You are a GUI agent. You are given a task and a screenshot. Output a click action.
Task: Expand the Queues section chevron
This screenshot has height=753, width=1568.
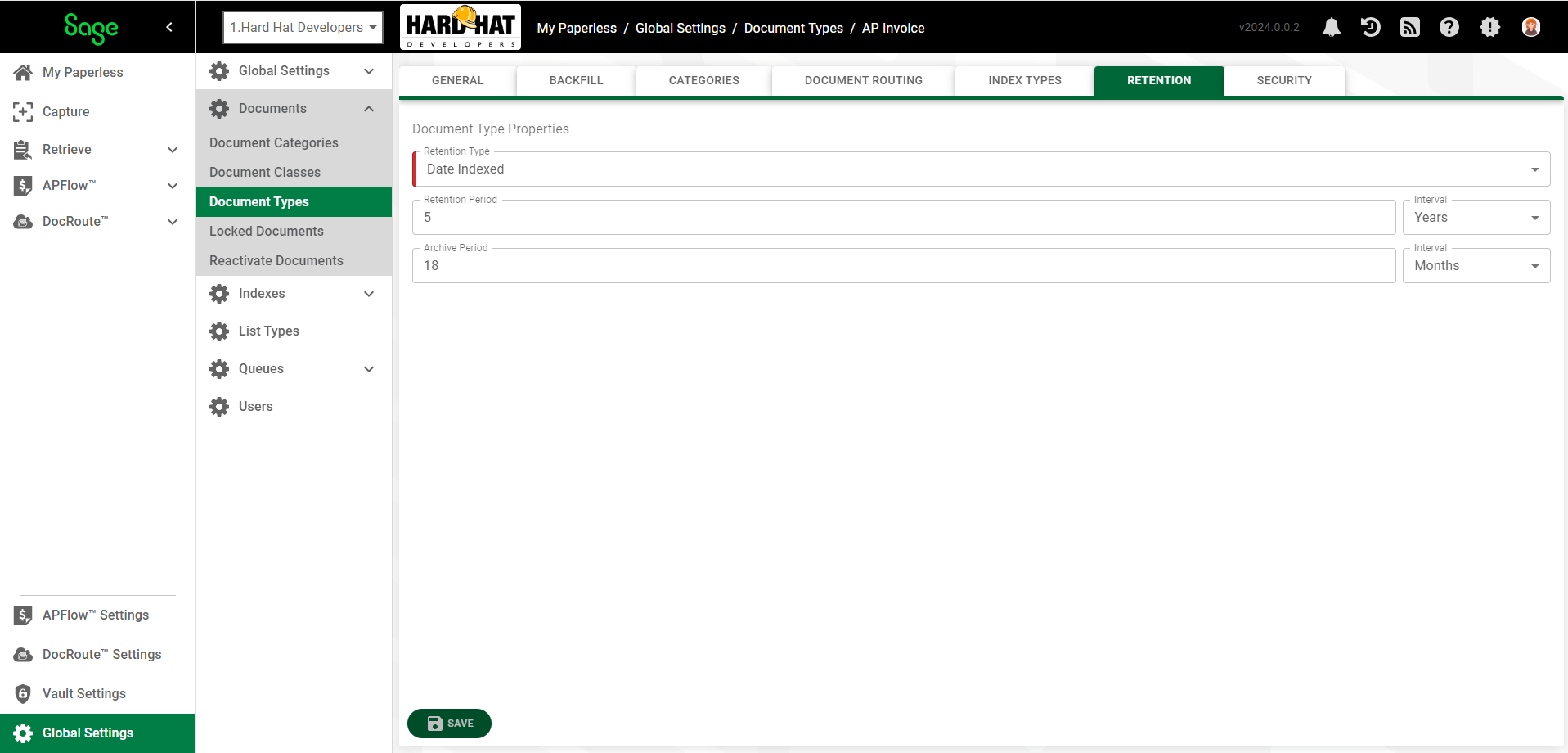point(369,369)
